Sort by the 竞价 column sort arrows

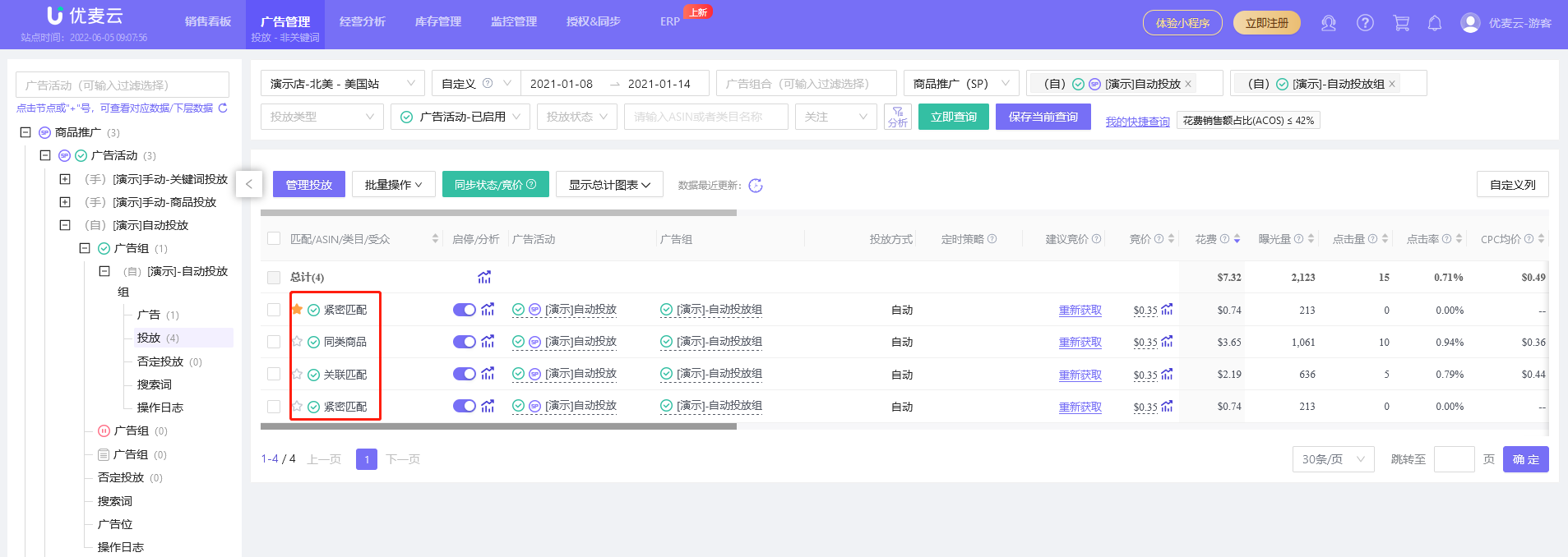pos(1171,239)
